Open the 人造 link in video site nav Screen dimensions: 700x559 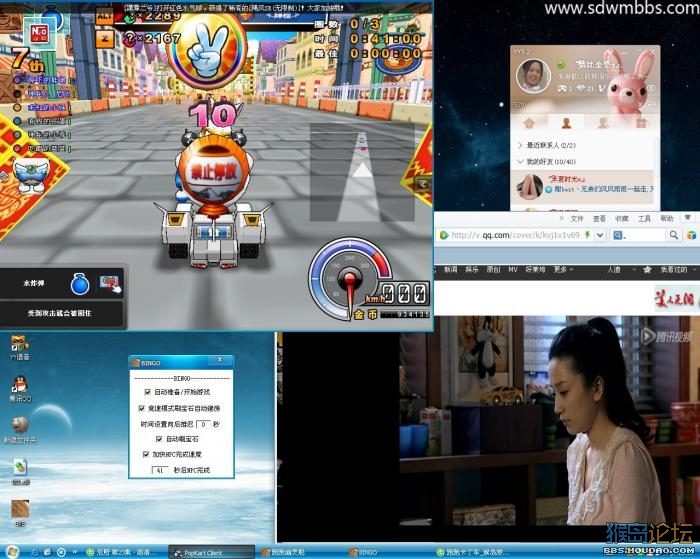pyautogui.click(x=614, y=269)
